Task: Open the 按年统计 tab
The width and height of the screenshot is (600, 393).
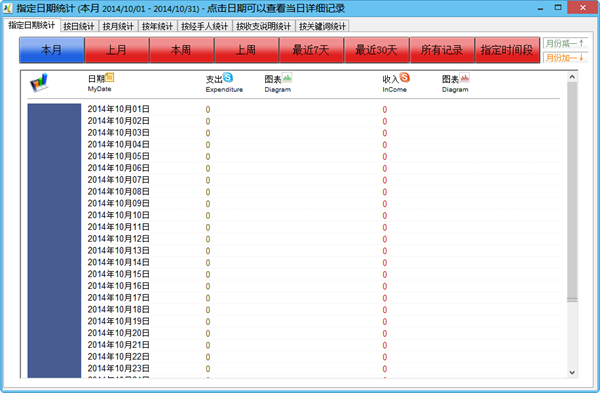Action: (157, 26)
